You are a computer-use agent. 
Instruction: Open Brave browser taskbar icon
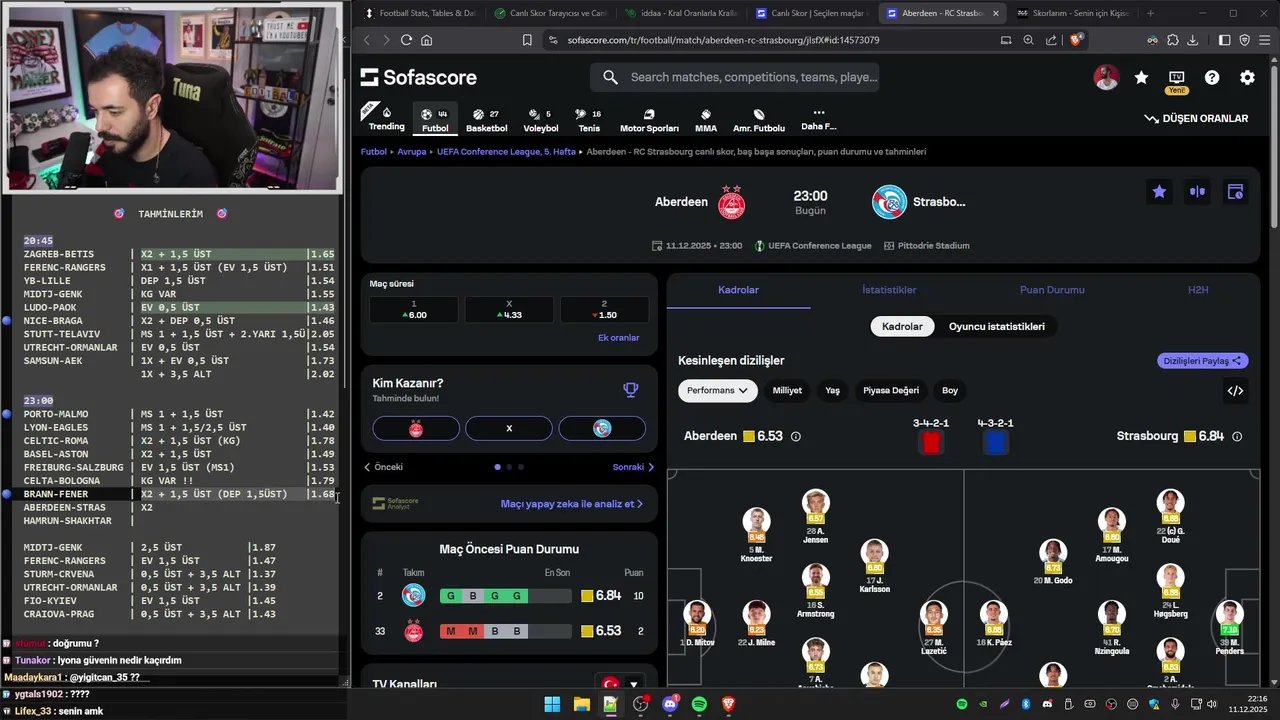point(728,704)
